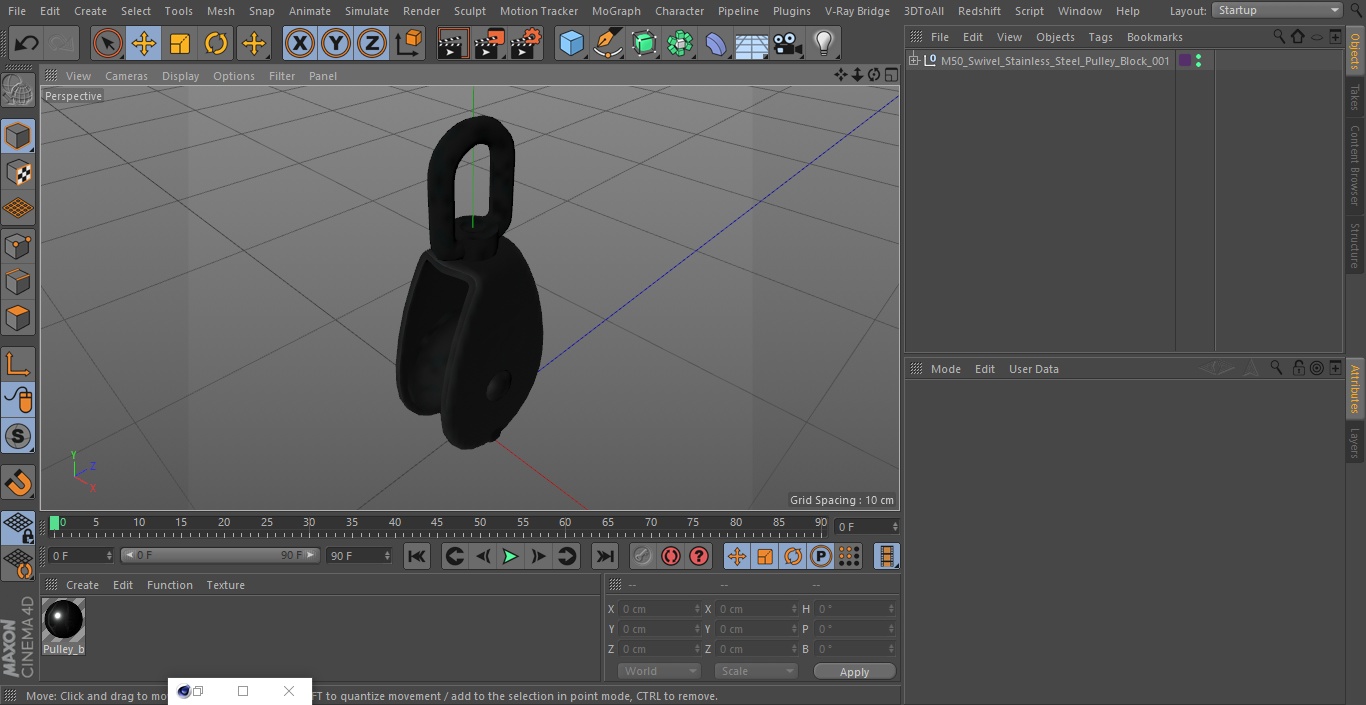1366x705 pixels.
Task: Switch to Points mode
Action: tap(18, 245)
